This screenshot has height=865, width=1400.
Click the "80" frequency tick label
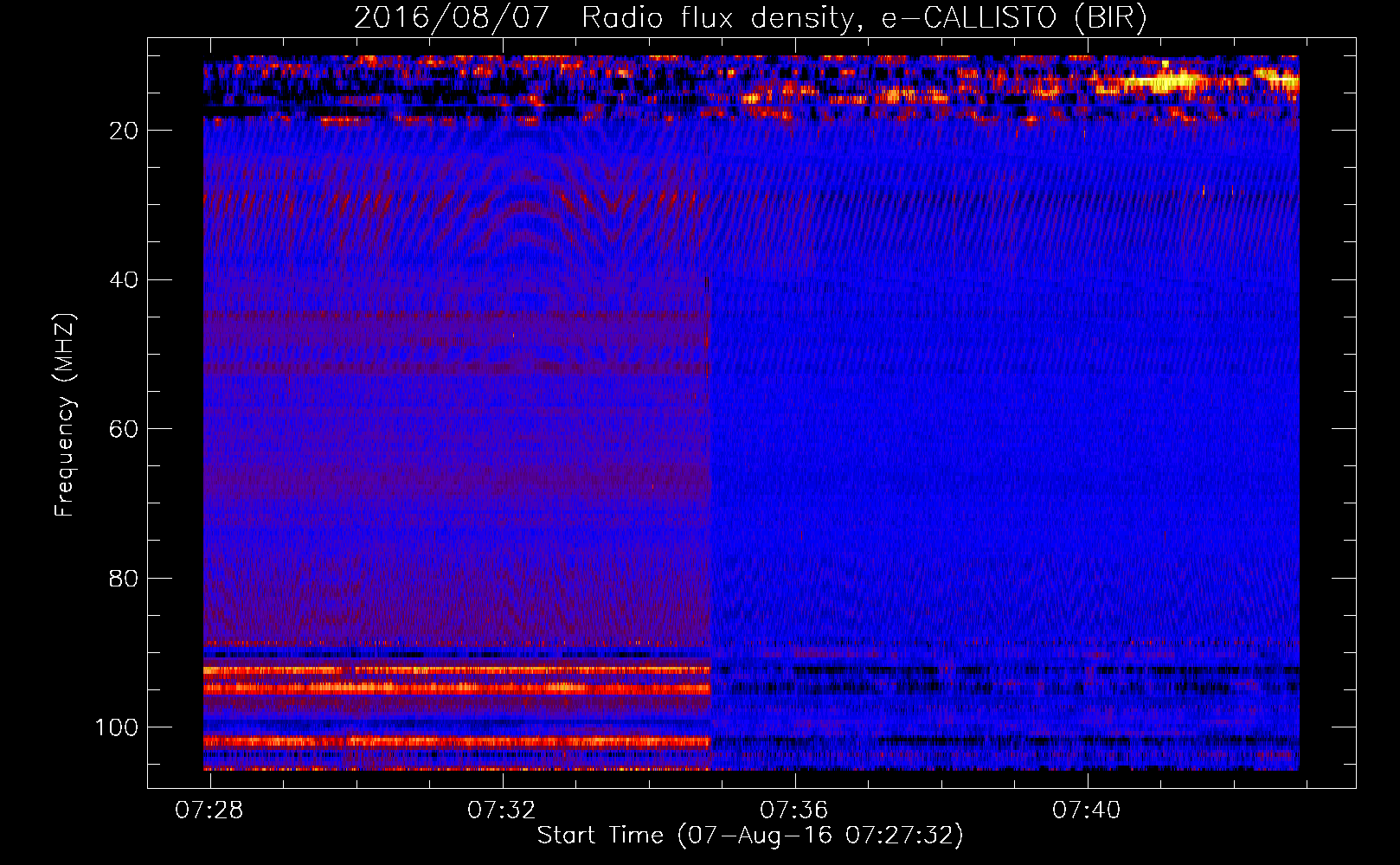tap(125, 579)
